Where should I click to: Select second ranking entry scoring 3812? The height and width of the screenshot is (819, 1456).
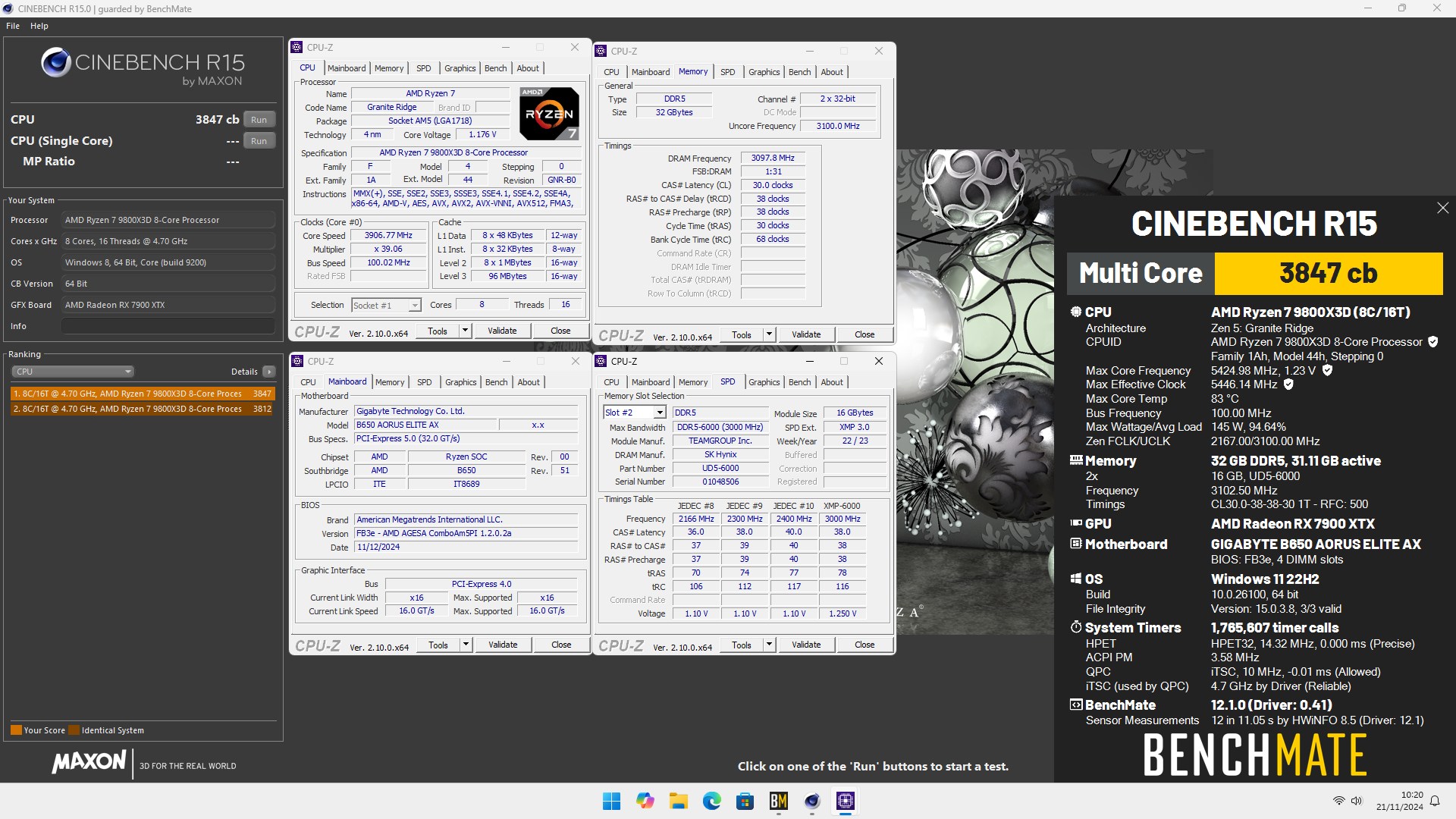point(143,409)
